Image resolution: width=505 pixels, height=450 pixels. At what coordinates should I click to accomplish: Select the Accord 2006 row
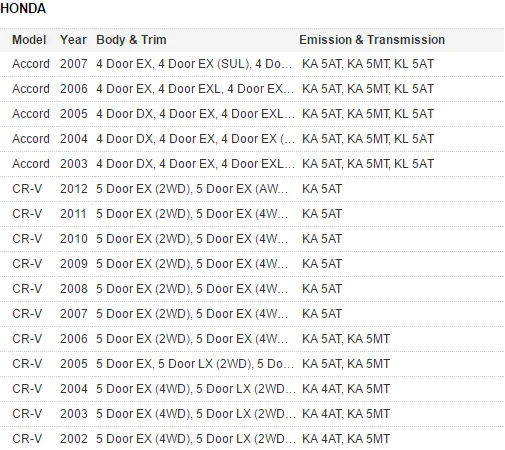(252, 89)
